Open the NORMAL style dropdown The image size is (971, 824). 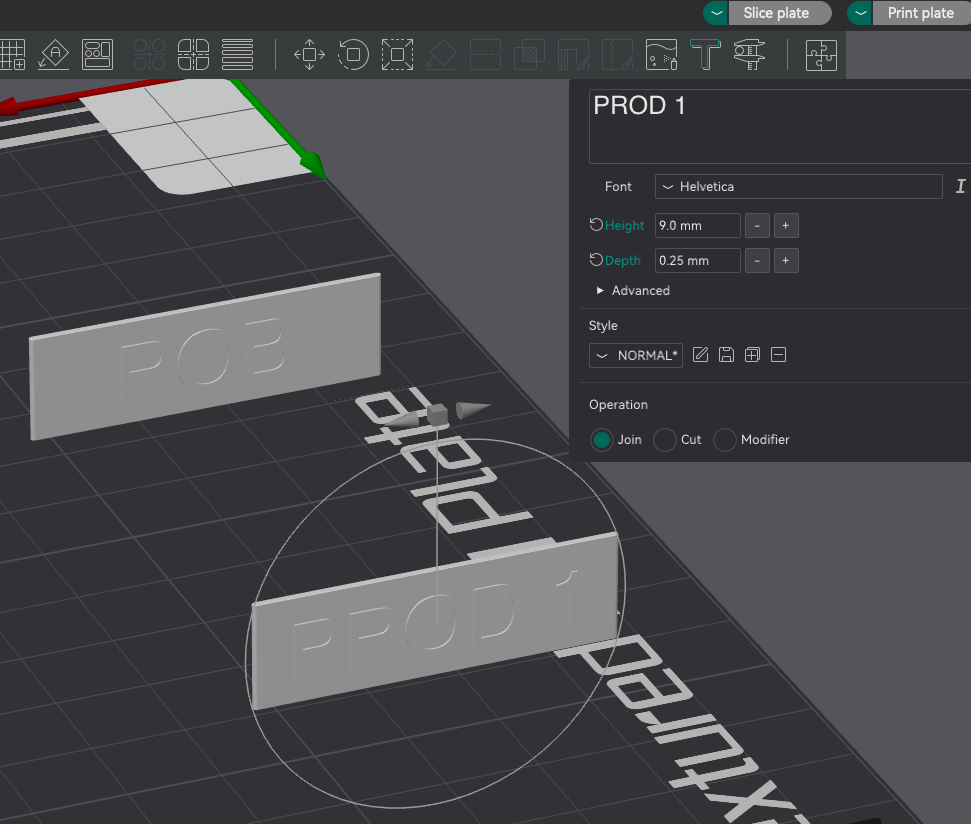[x=635, y=355]
